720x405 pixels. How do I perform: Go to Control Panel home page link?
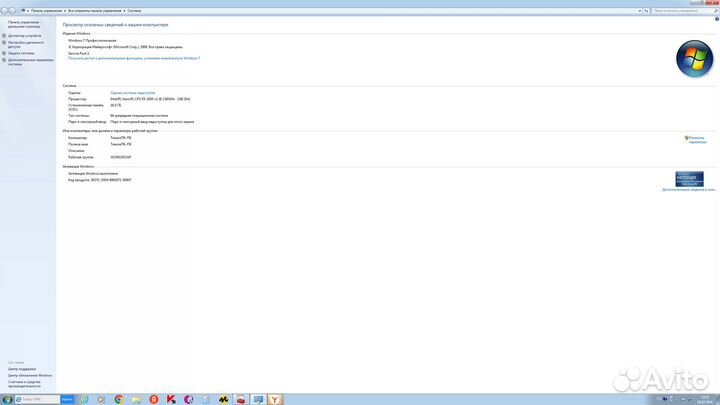coord(24,24)
